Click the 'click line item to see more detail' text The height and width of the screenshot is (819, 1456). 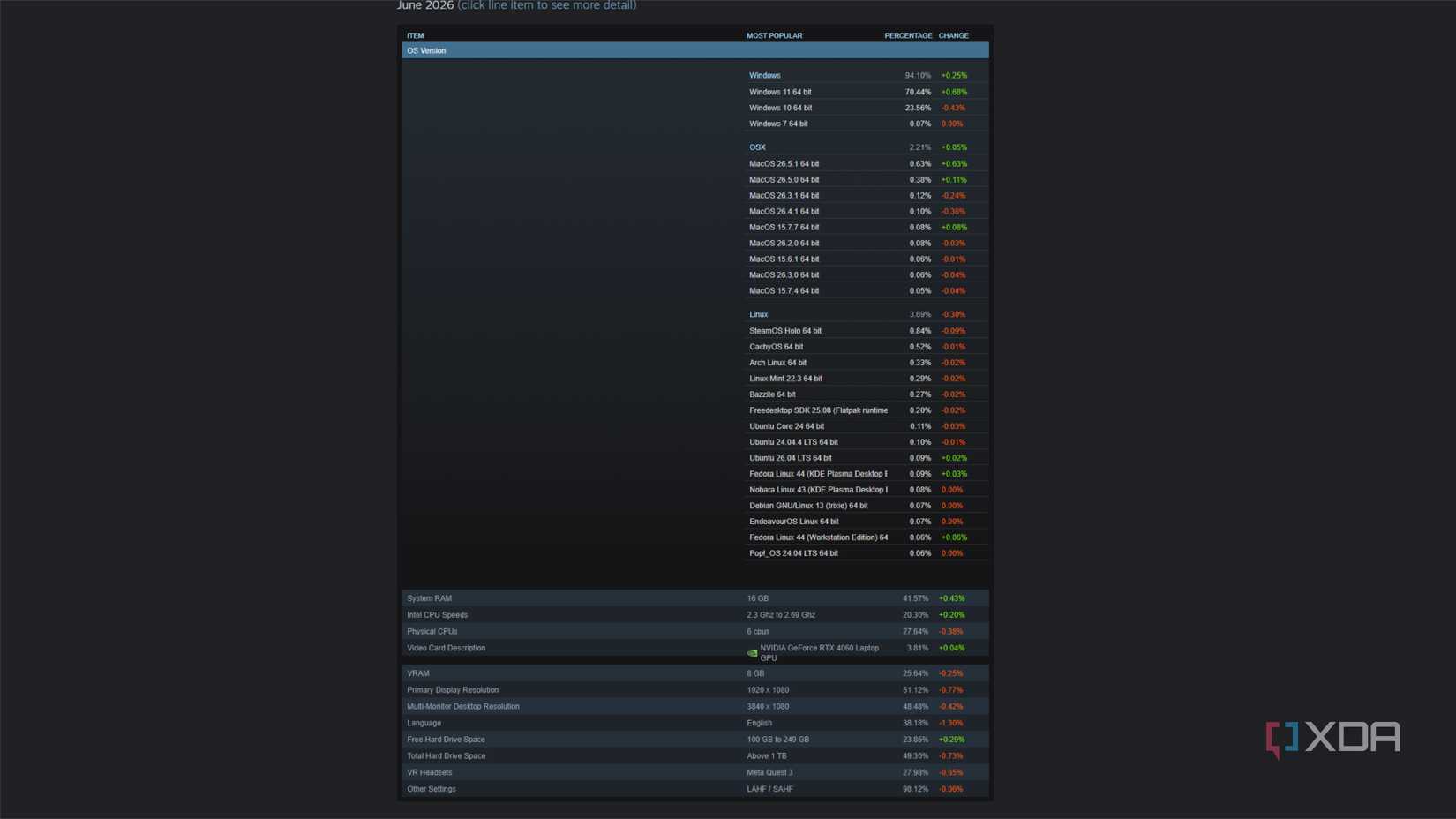pyautogui.click(x=546, y=5)
